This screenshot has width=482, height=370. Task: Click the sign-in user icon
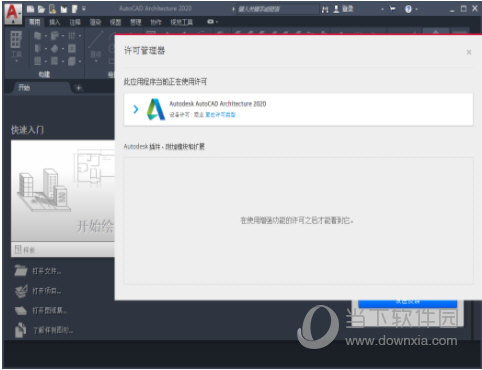tap(336, 9)
